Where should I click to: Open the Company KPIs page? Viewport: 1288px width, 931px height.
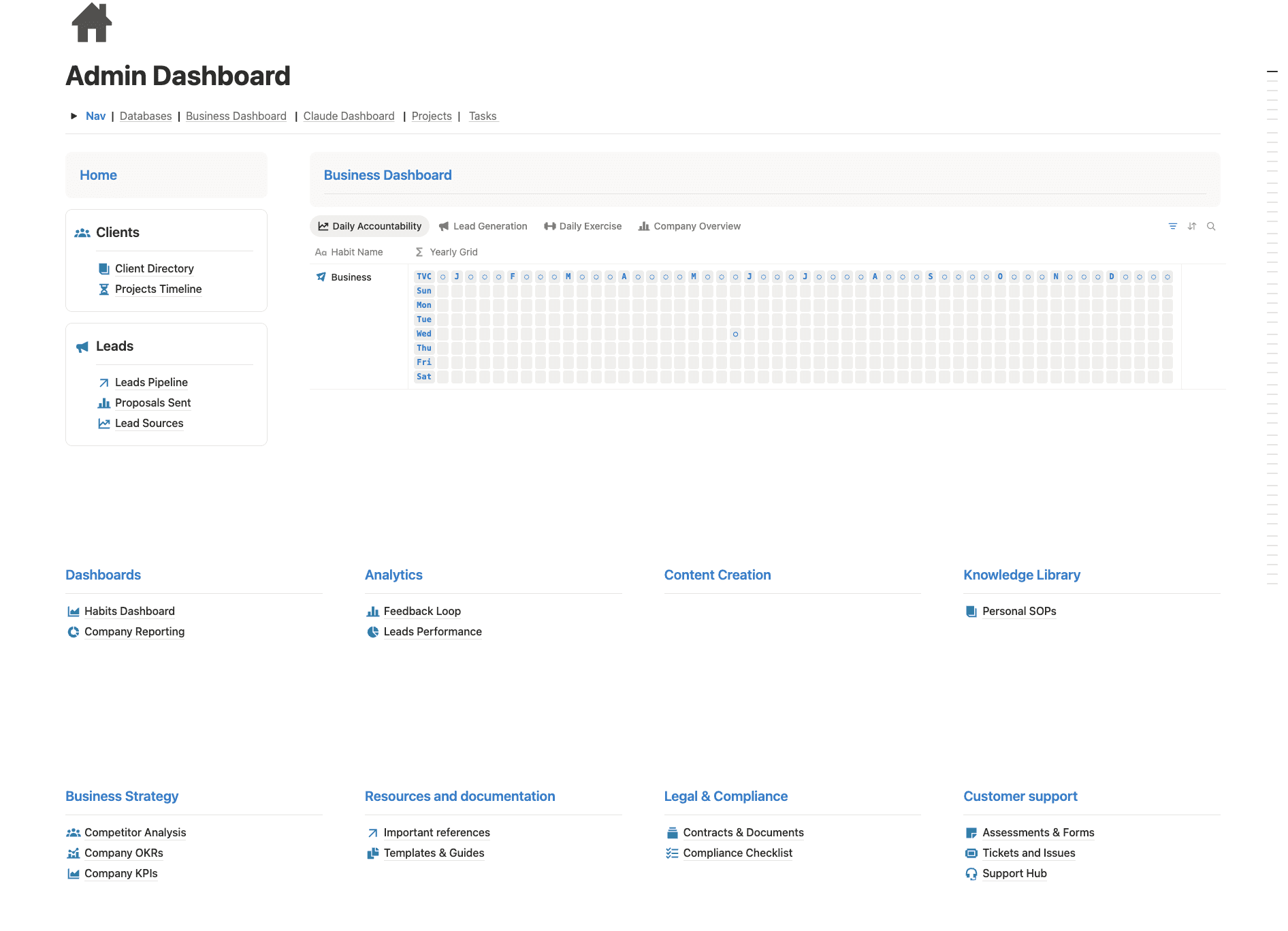pos(121,873)
